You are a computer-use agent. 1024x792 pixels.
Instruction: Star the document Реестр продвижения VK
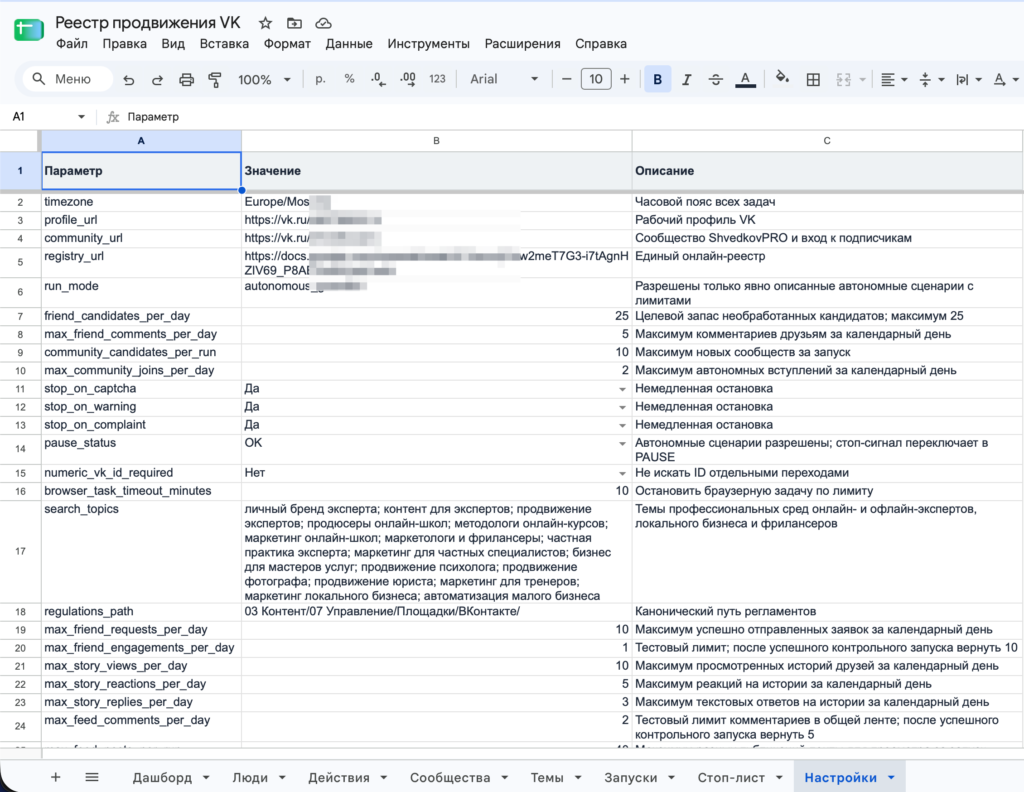[265, 24]
